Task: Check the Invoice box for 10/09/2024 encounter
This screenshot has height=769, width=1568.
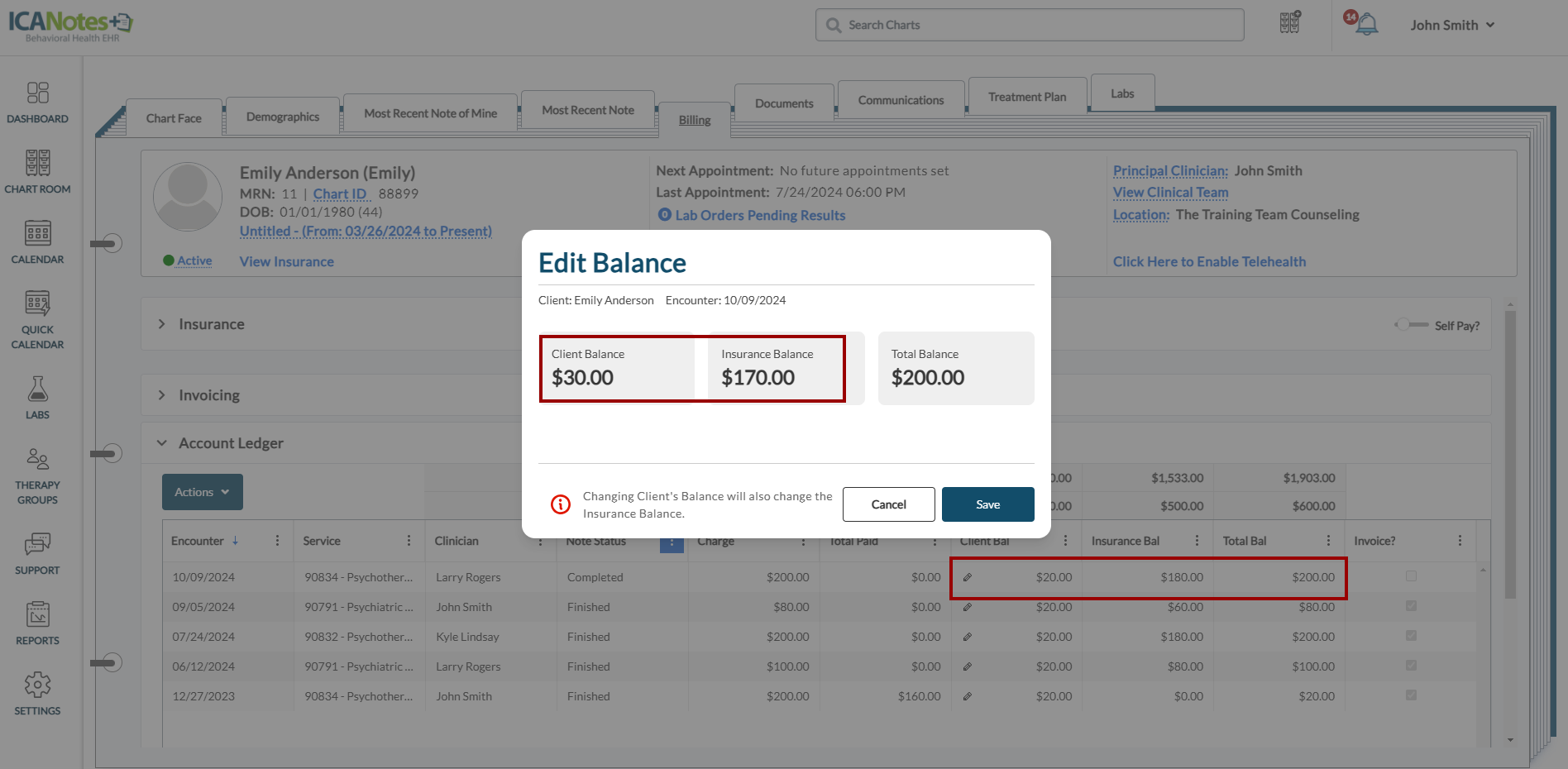Action: pos(1411,576)
